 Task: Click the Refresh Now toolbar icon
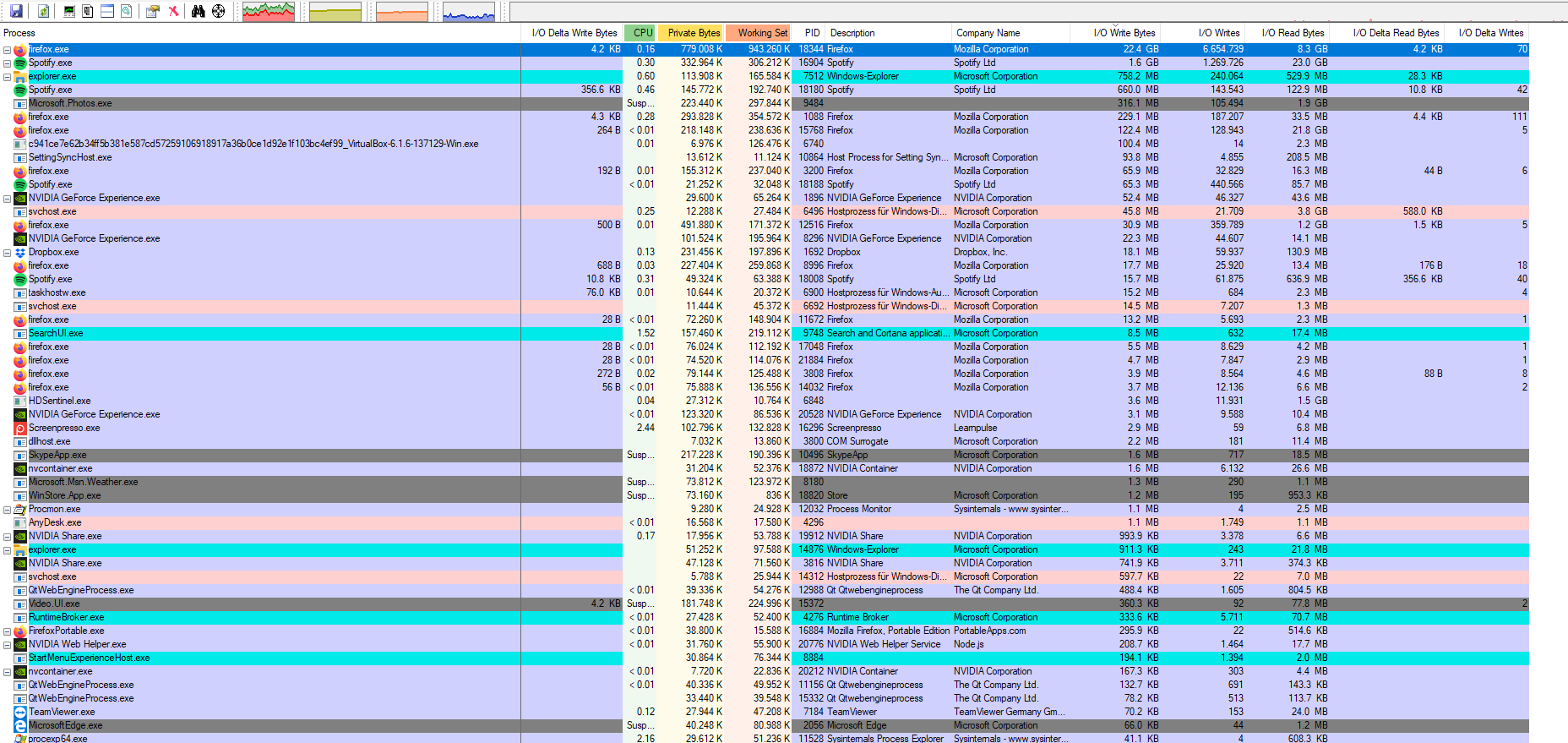(43, 11)
